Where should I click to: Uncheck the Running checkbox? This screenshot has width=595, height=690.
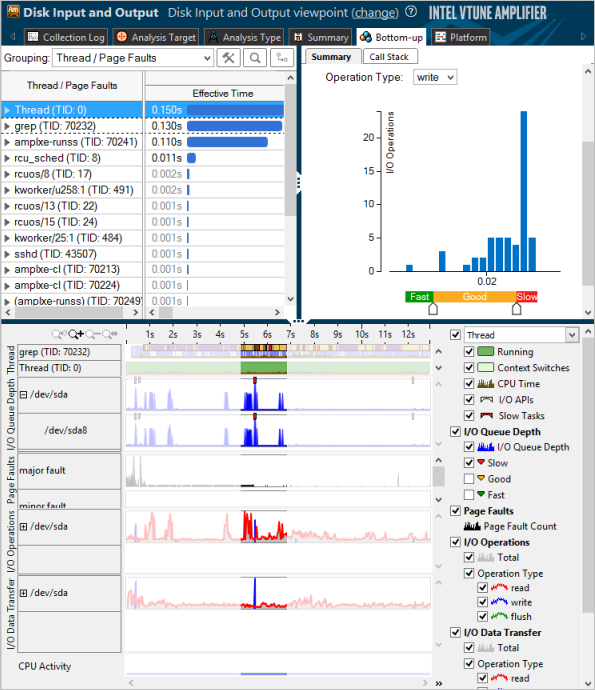click(469, 351)
